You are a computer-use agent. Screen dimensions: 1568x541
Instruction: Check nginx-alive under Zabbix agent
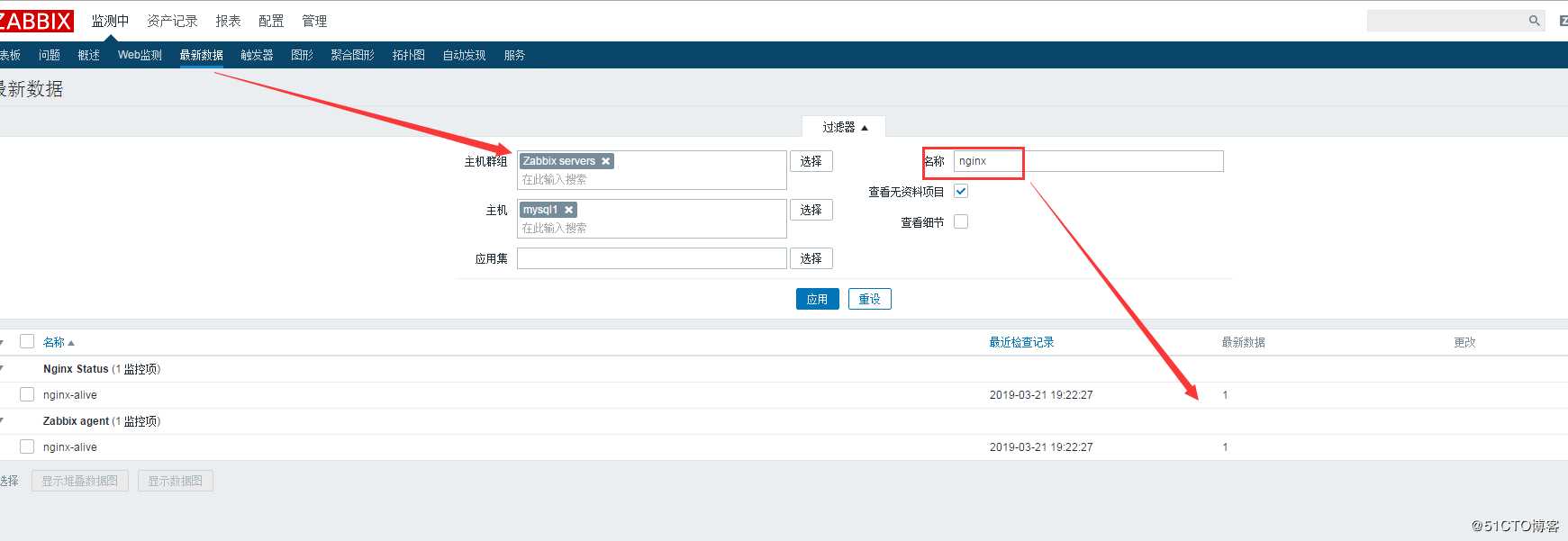[x=27, y=446]
